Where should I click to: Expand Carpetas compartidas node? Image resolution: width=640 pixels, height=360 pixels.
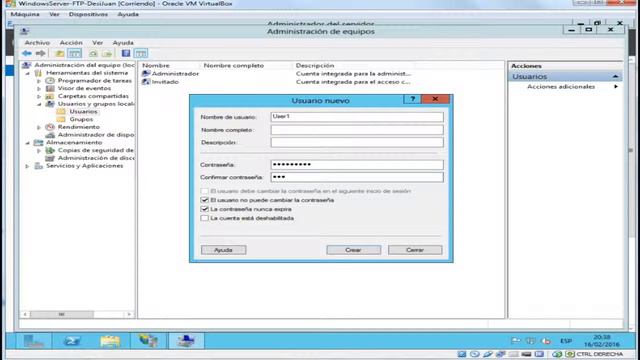click(x=39, y=97)
